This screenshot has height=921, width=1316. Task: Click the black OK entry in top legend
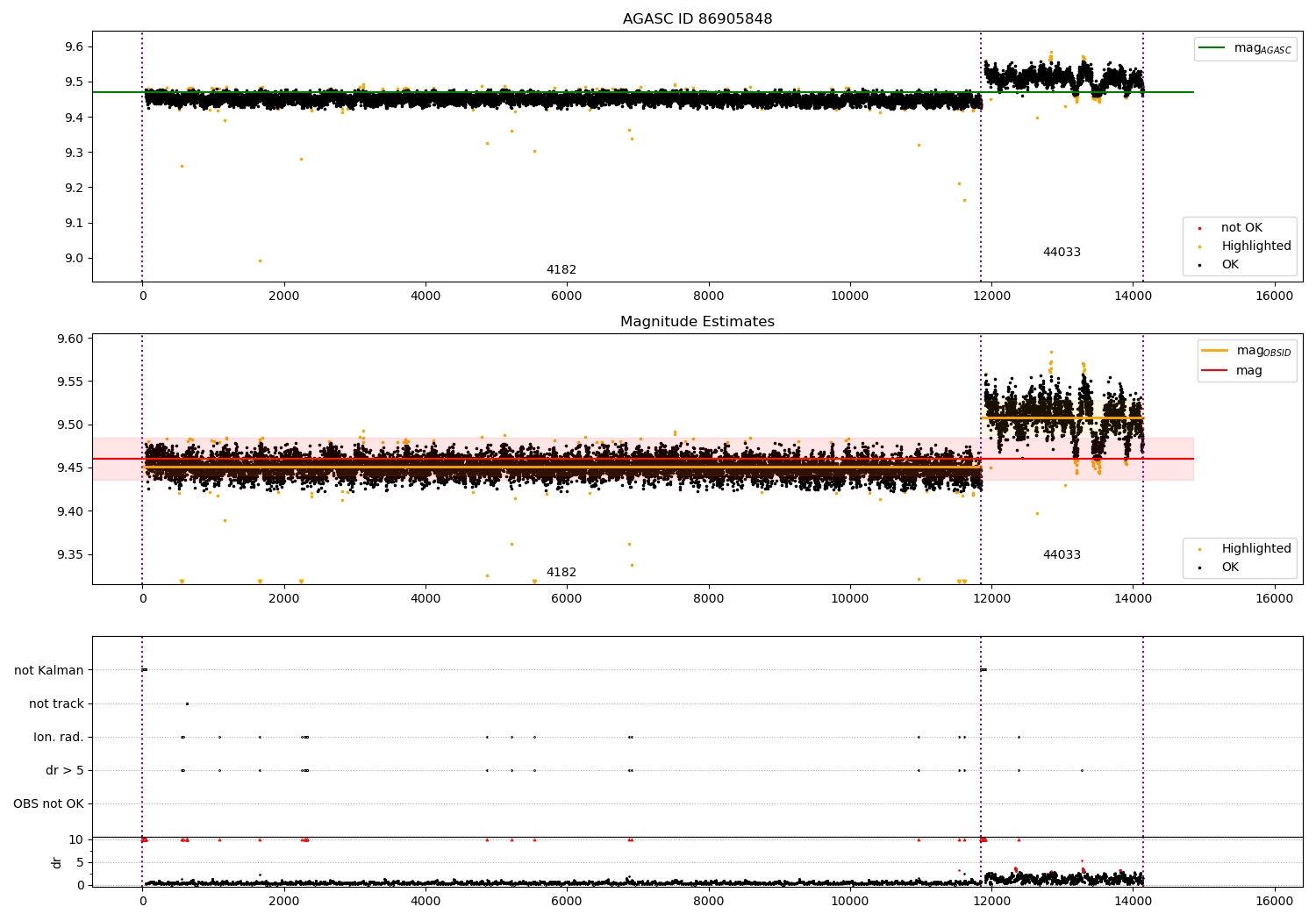pyautogui.click(x=1230, y=265)
